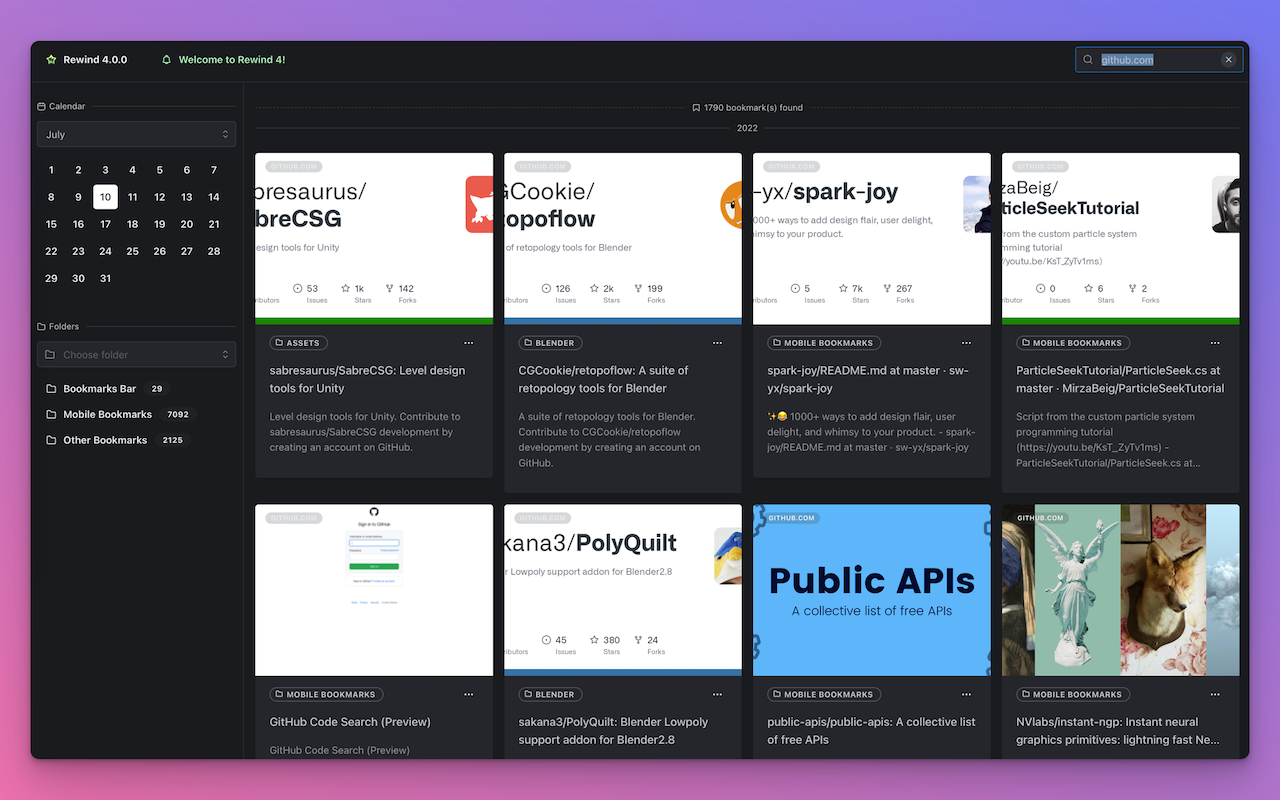Open options for GitHub Code Search card
The image size is (1280, 800).
click(469, 694)
